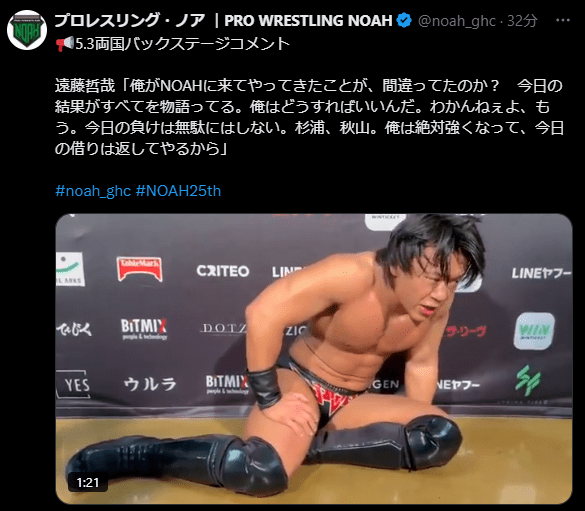585x511 pixels.
Task: Click the 1:21 video duration badge
Action: tap(88, 483)
